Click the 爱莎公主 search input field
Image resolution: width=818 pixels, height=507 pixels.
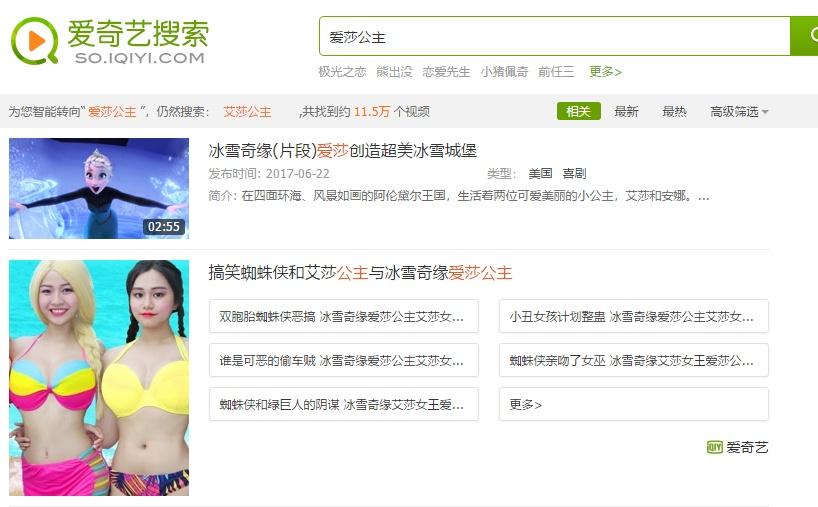tap(555, 36)
